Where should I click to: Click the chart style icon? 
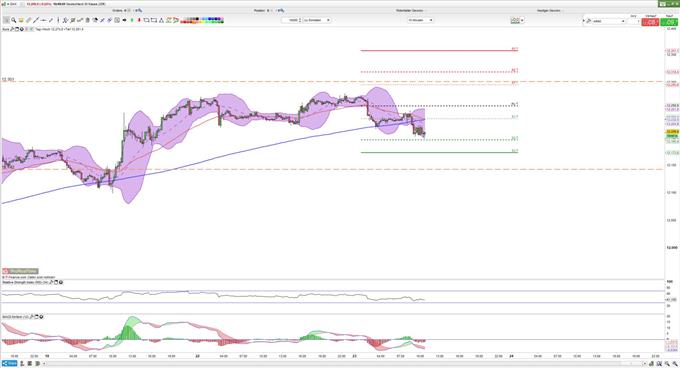(x=515, y=20)
